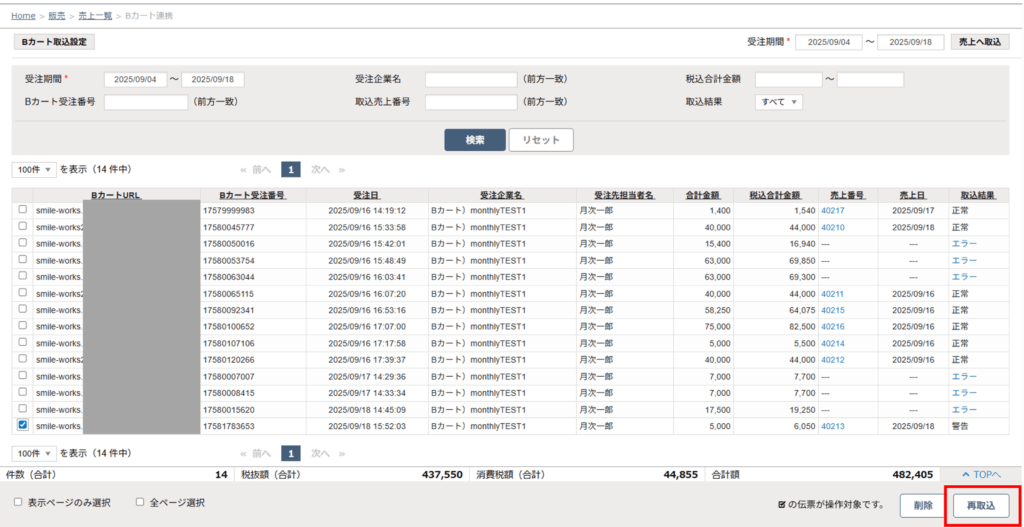Enable 全ページ選択 checkbox

tap(141, 502)
